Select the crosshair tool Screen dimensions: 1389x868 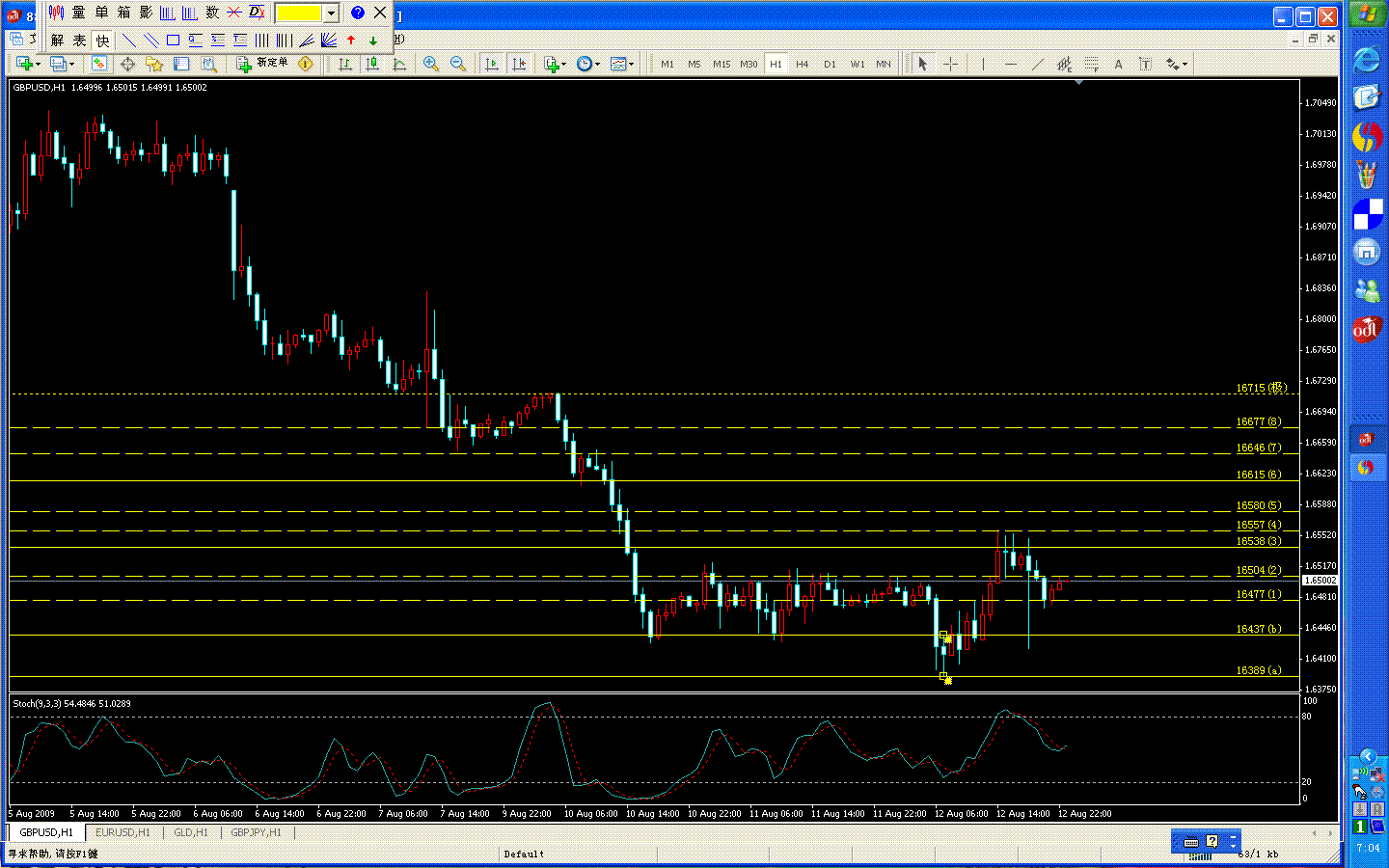pyautogui.click(x=950, y=64)
